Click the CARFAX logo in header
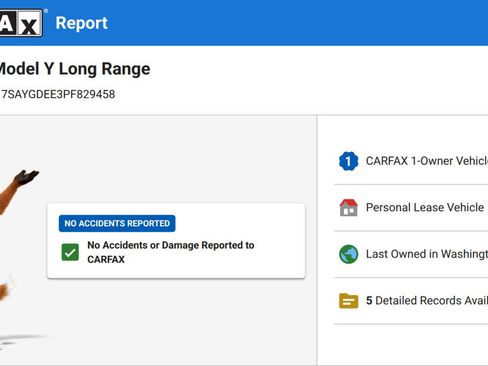This screenshot has width=488, height=366. [21, 22]
